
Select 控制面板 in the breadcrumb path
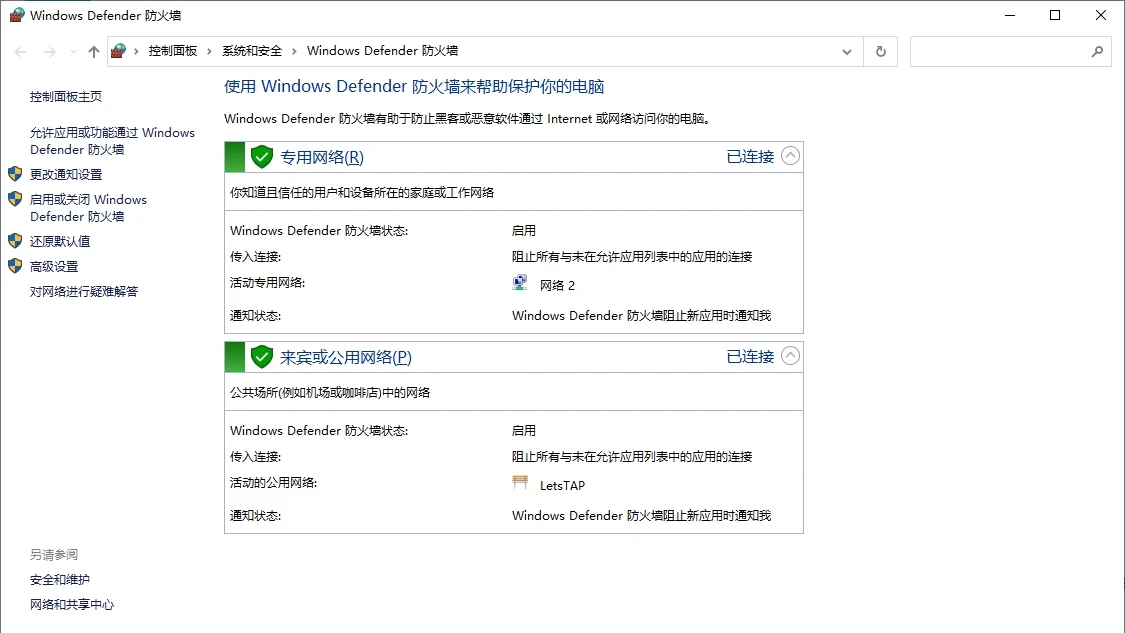[x=172, y=51]
